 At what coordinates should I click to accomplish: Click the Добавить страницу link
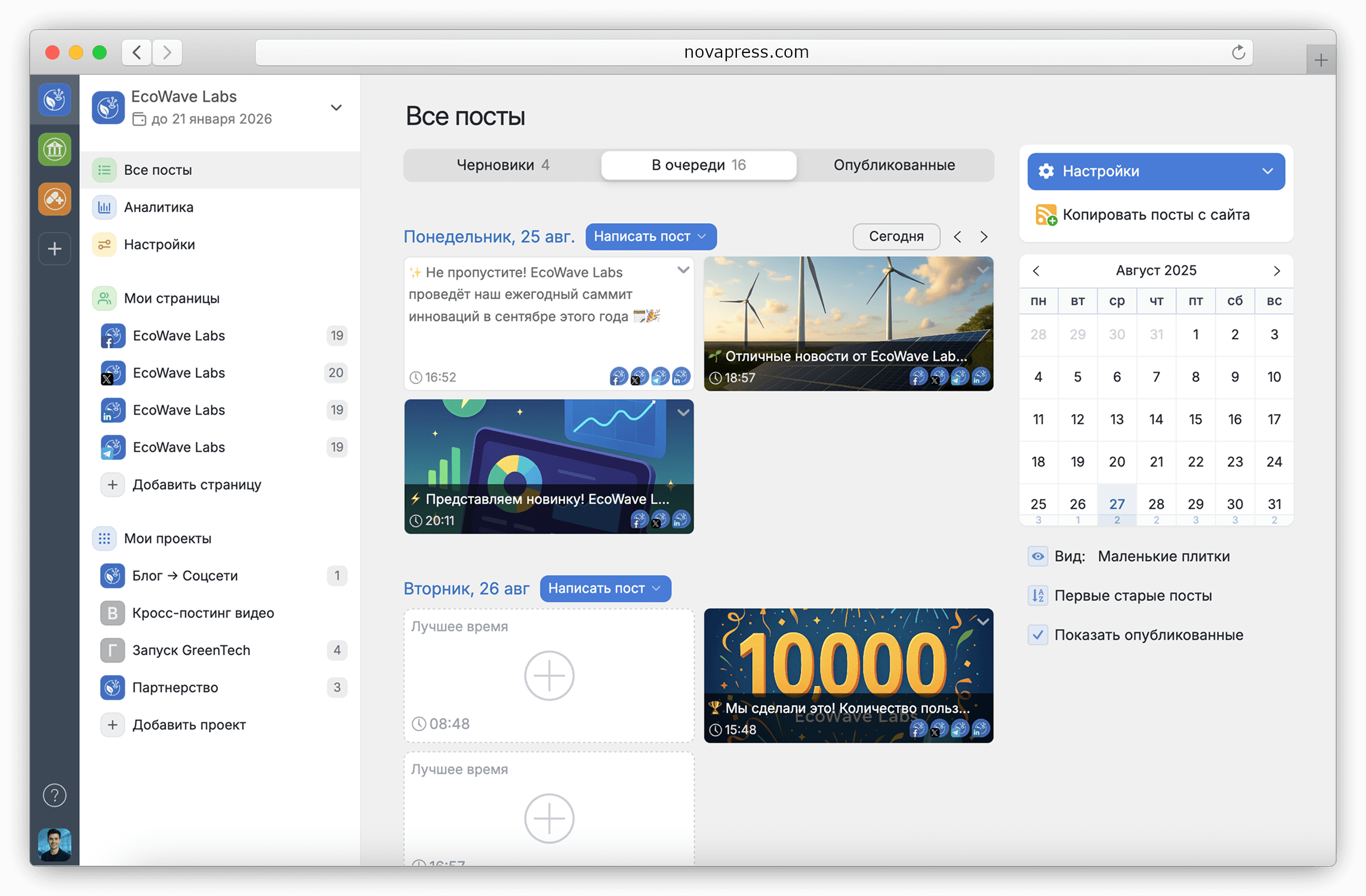197,485
